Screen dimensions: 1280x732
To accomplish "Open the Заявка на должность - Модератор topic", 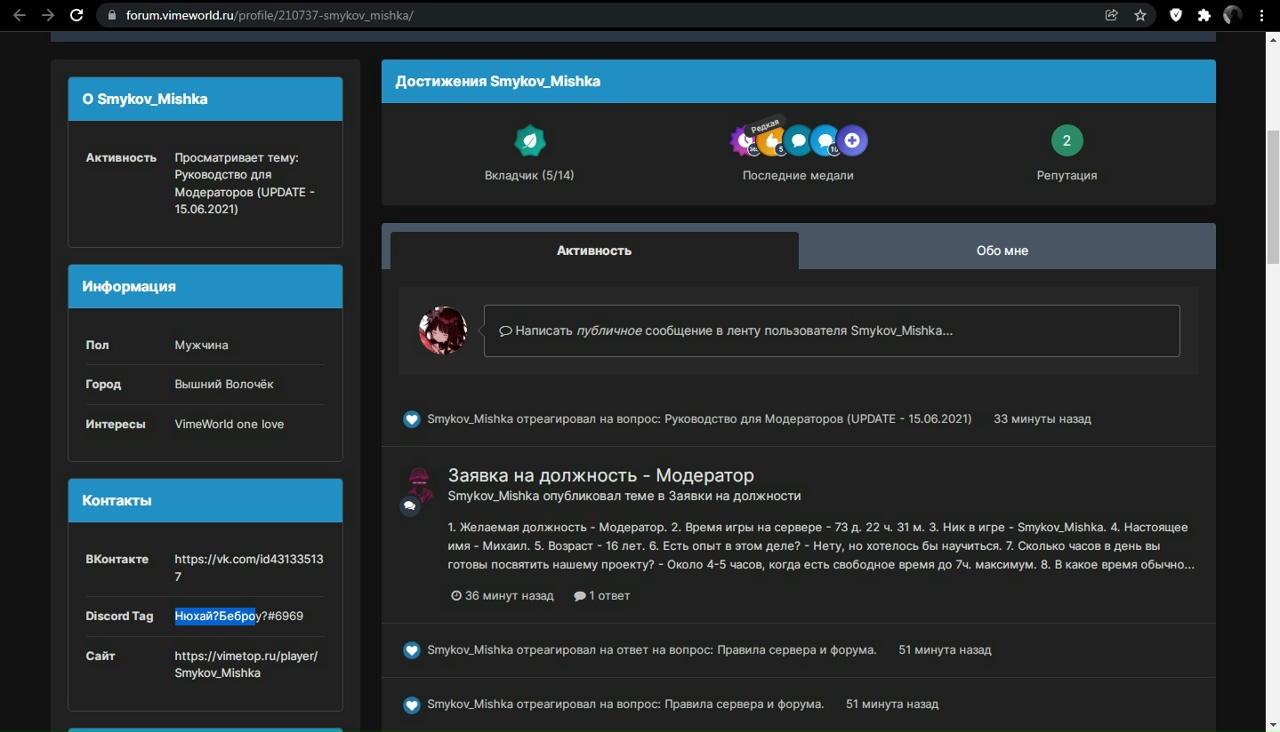I will click(600, 475).
